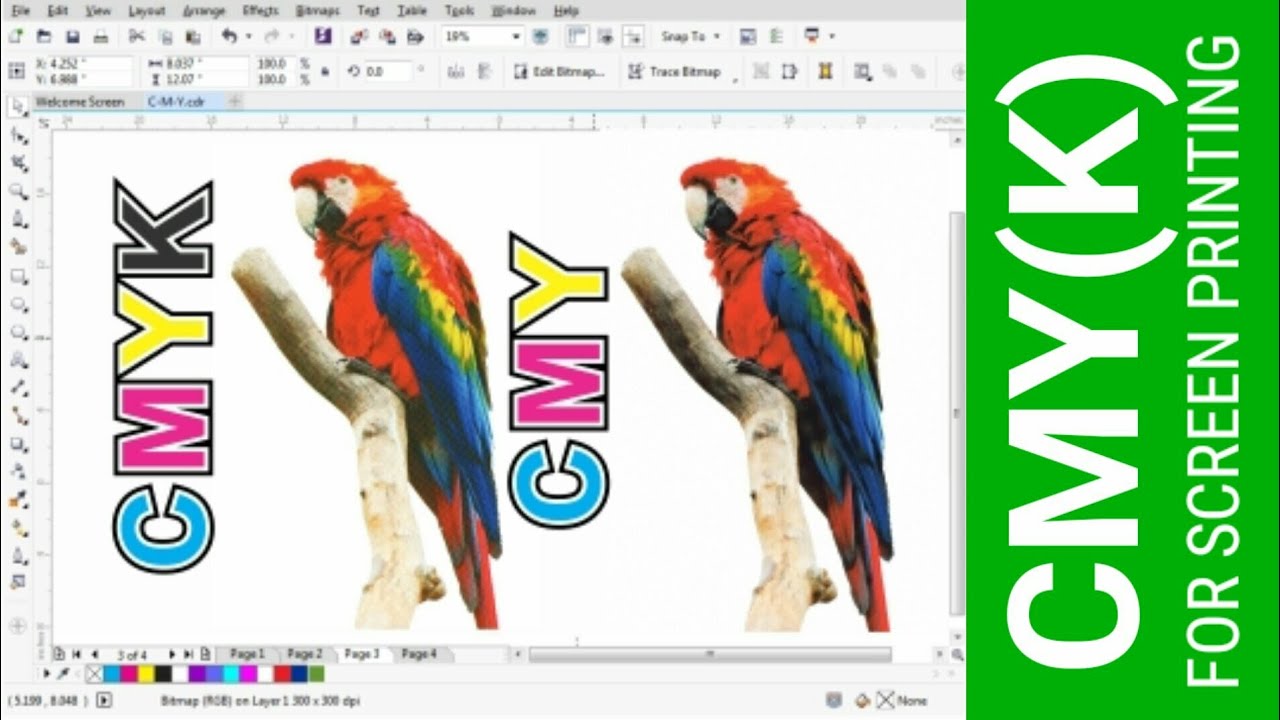Select the Rectangle tool
1280x720 pixels.
(x=17, y=276)
